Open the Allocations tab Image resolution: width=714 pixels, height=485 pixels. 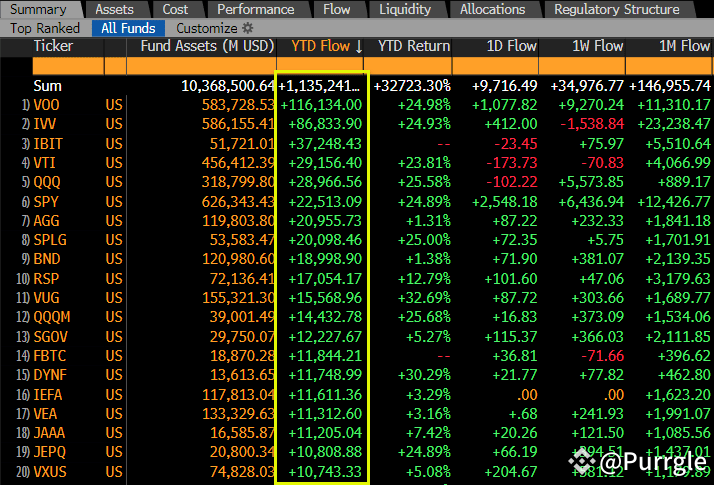492,9
